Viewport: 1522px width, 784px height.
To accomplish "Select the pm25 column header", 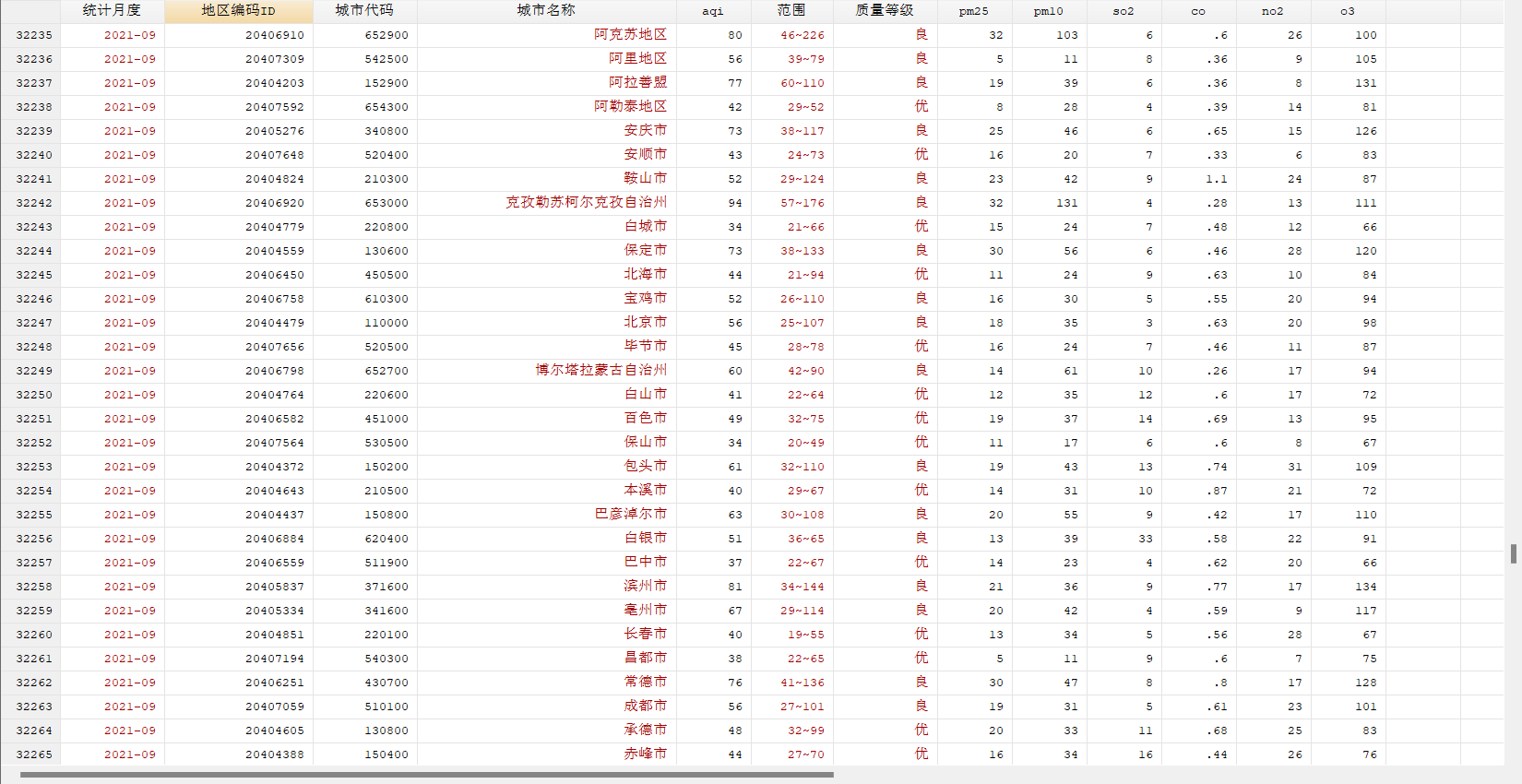I will coord(974,11).
